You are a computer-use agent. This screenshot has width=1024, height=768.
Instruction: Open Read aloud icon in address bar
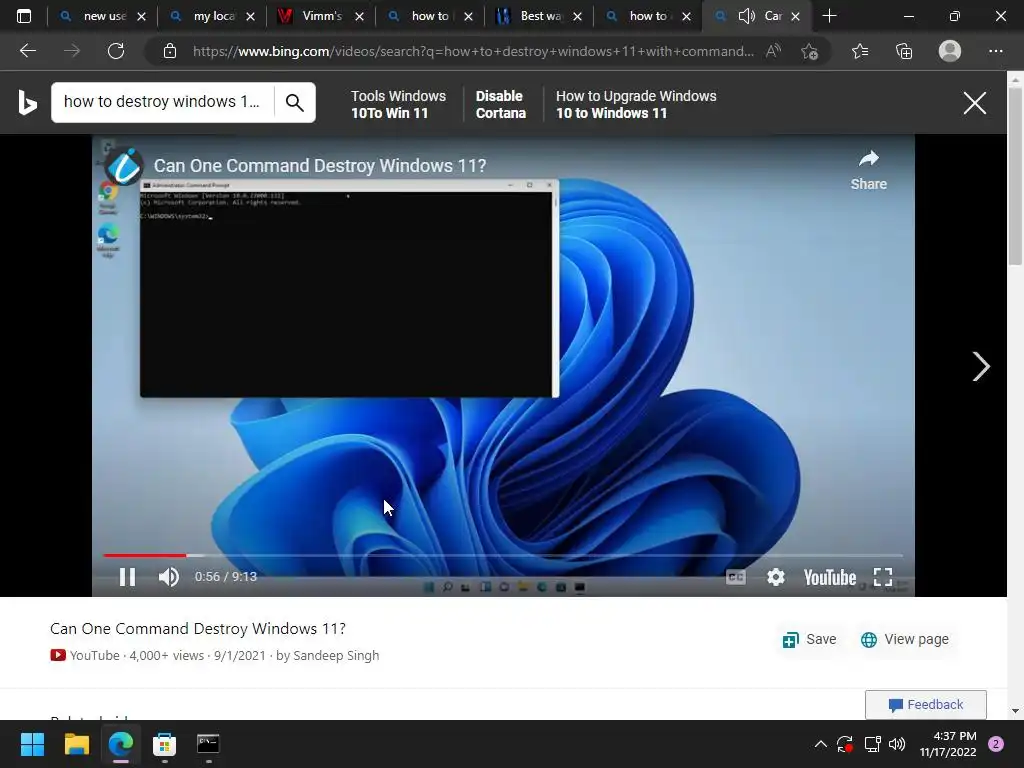point(773,51)
